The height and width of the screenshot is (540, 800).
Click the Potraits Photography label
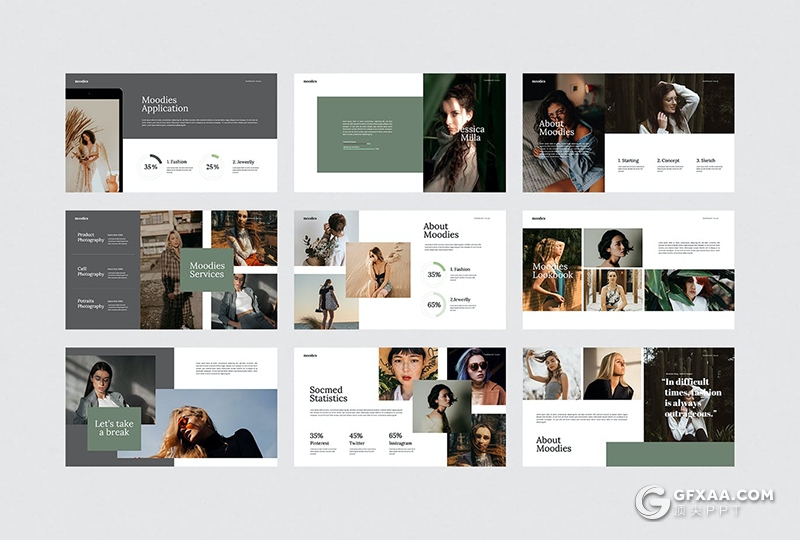[91, 303]
